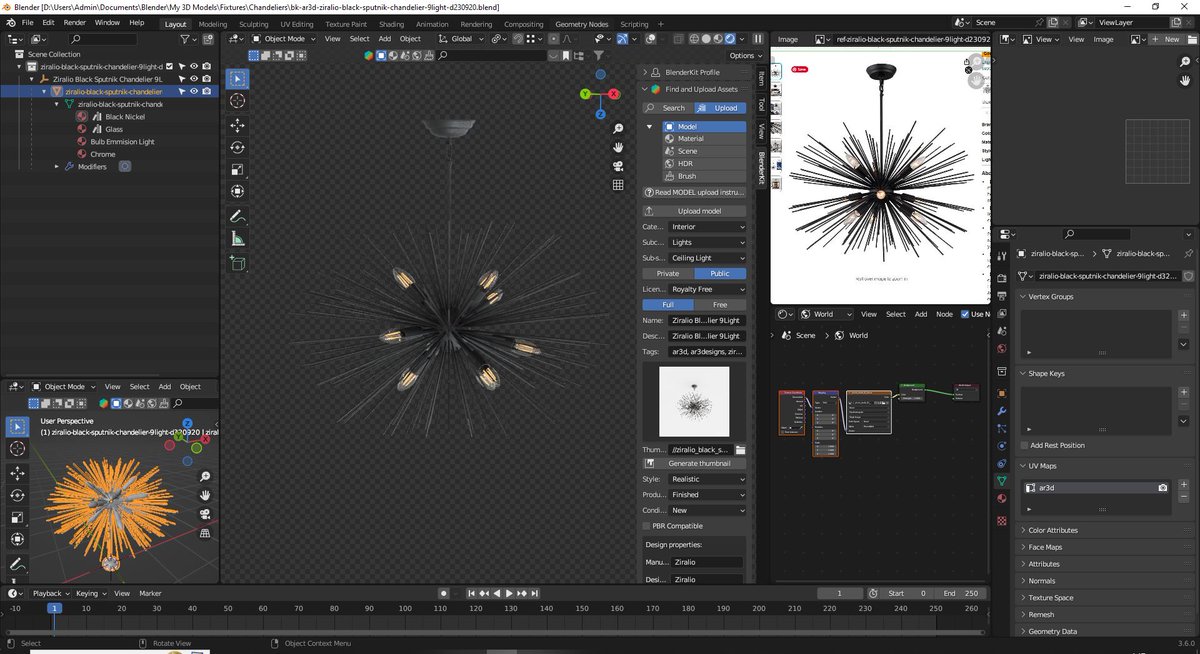1200x654 pixels.
Task: Add a new vertex group with plus button
Action: click(1184, 315)
